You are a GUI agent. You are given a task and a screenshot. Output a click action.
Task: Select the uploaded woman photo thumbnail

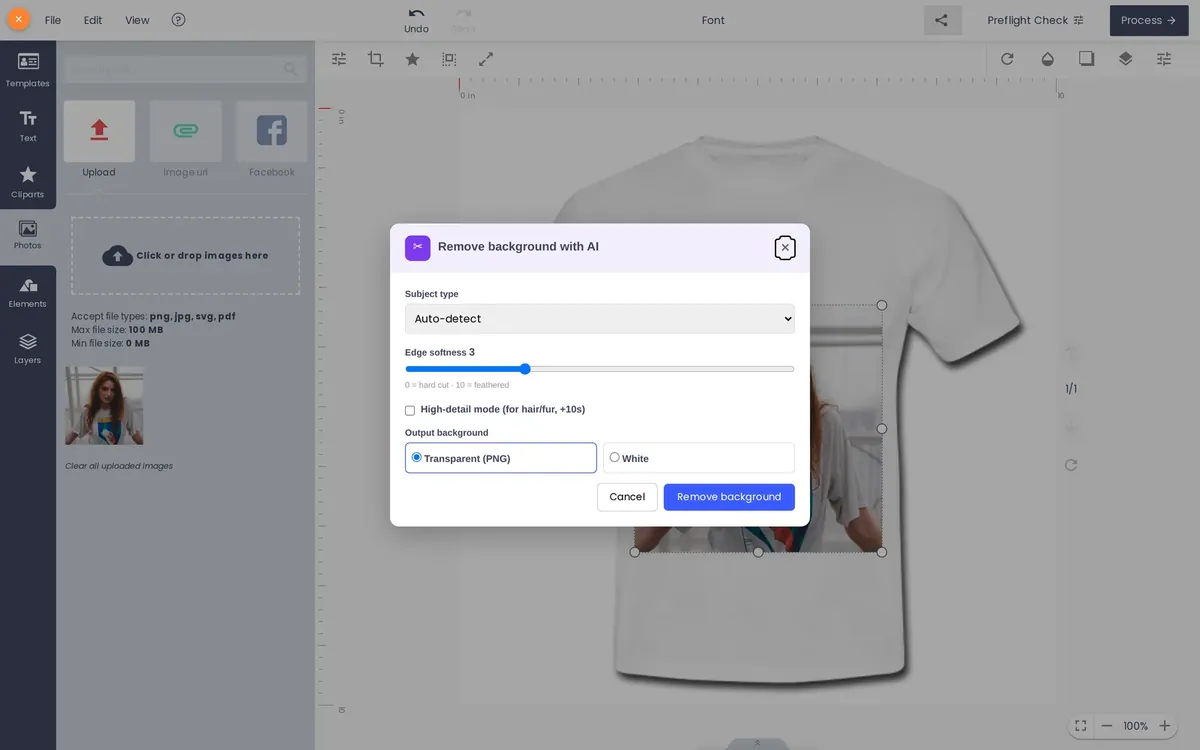click(104, 405)
